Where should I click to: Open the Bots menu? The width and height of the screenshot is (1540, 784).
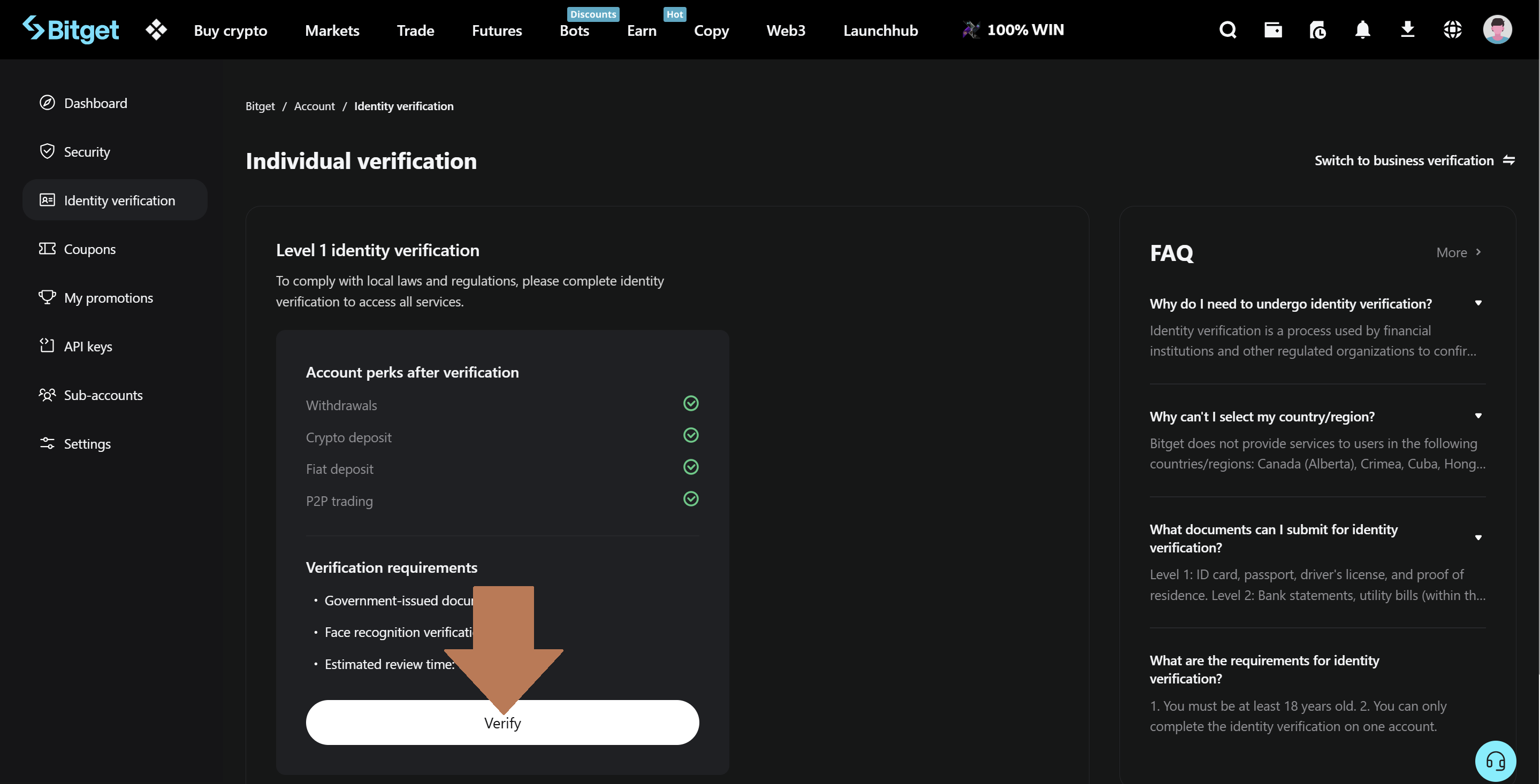[x=574, y=30]
